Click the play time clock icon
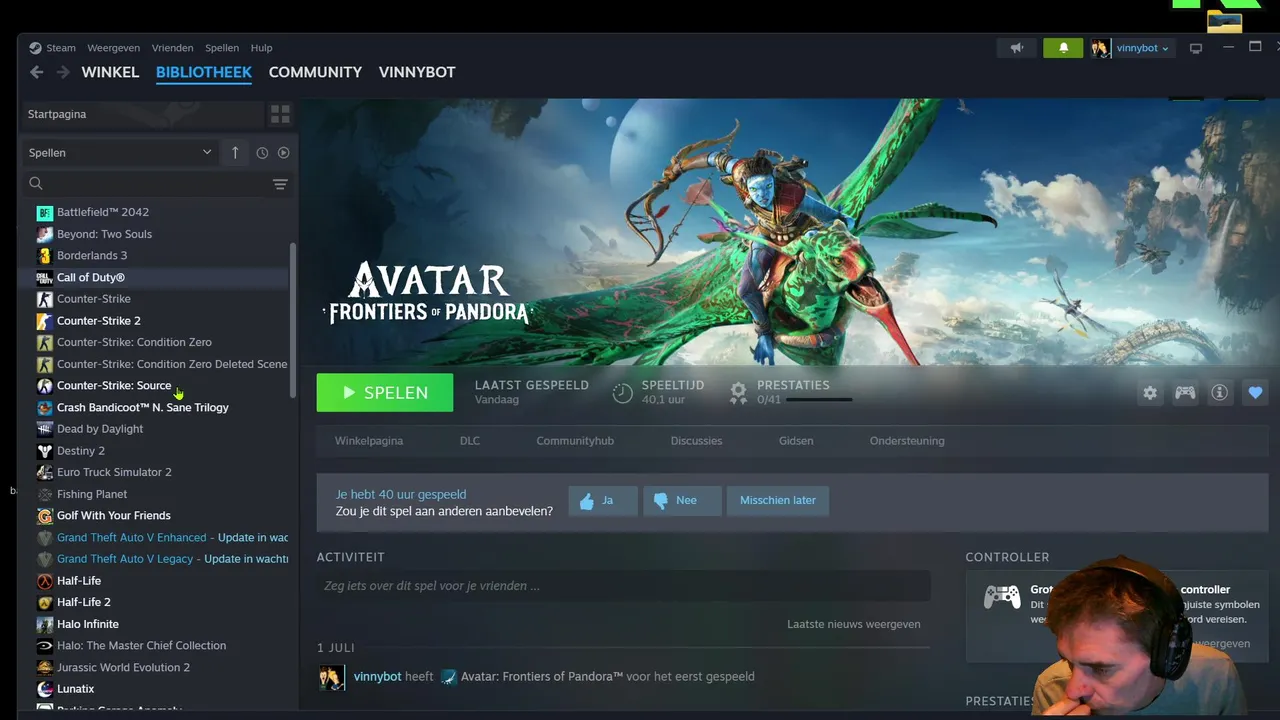Viewport: 1280px width, 720px height. point(622,393)
